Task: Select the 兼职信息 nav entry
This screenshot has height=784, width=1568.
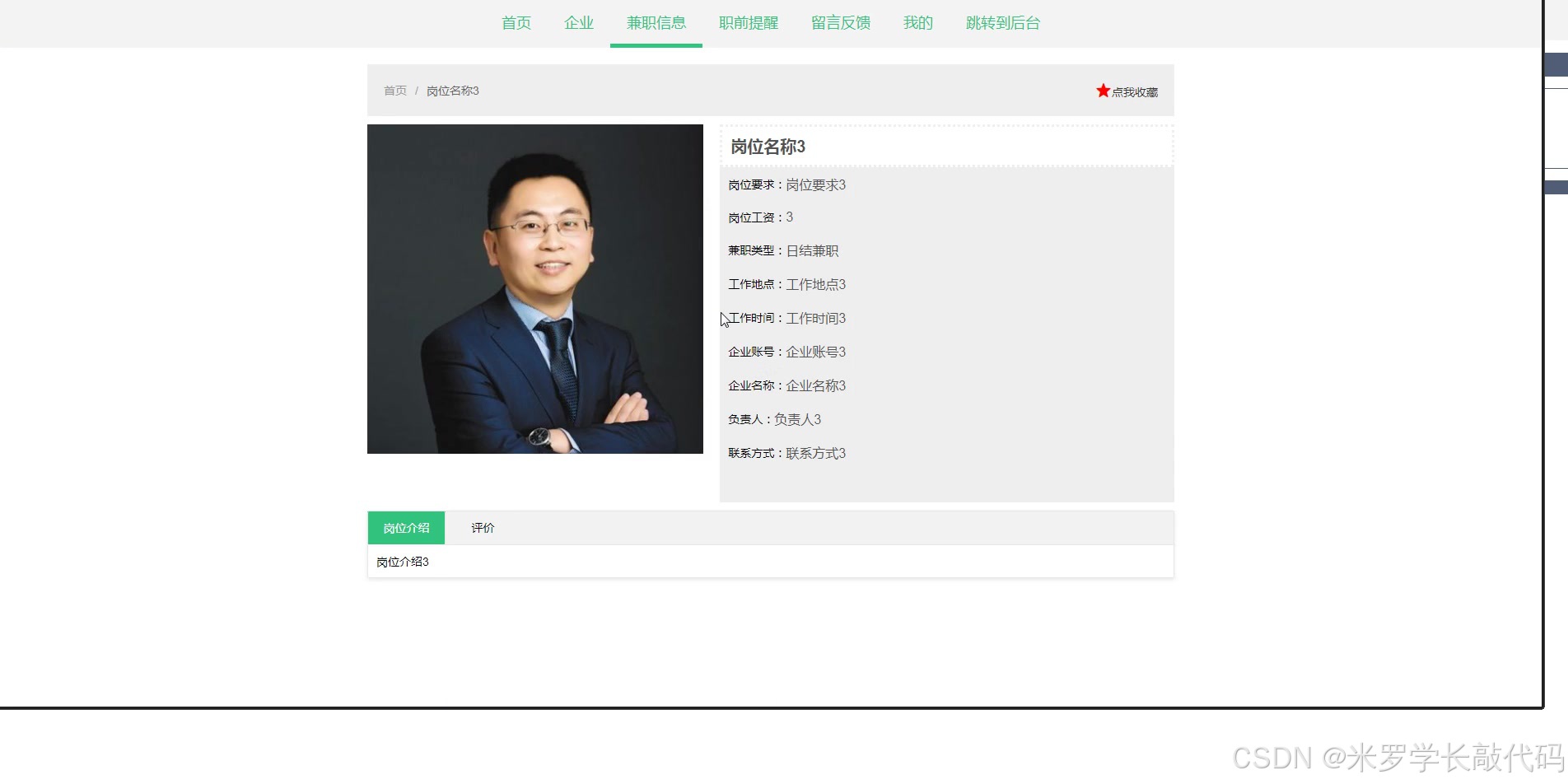Action: [x=655, y=23]
